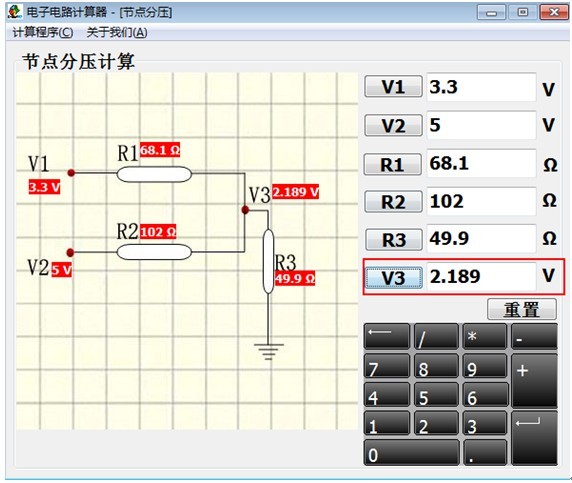
Task: Click the V2 value field showing 5
Action: click(x=481, y=125)
